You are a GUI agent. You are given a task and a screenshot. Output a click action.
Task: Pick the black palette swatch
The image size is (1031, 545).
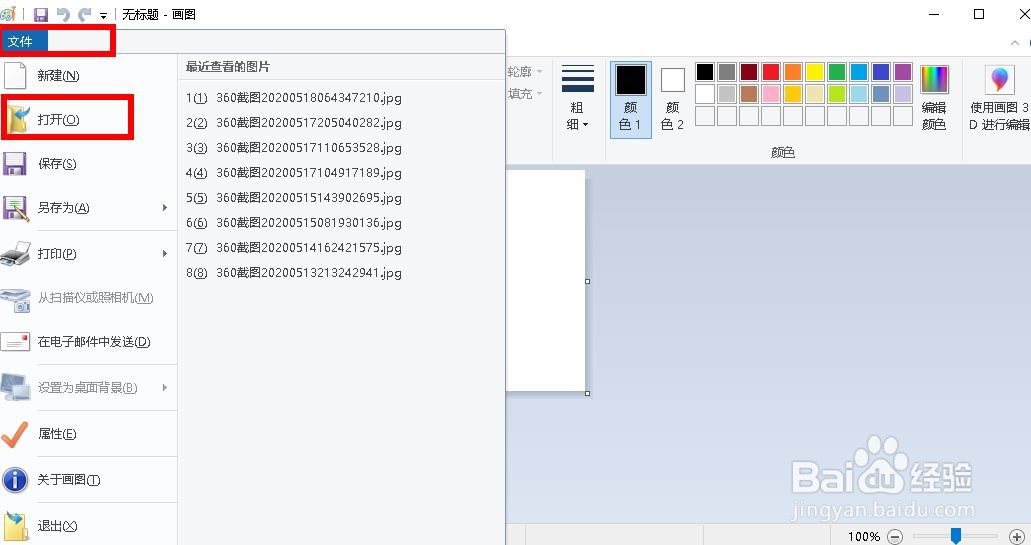coord(705,72)
